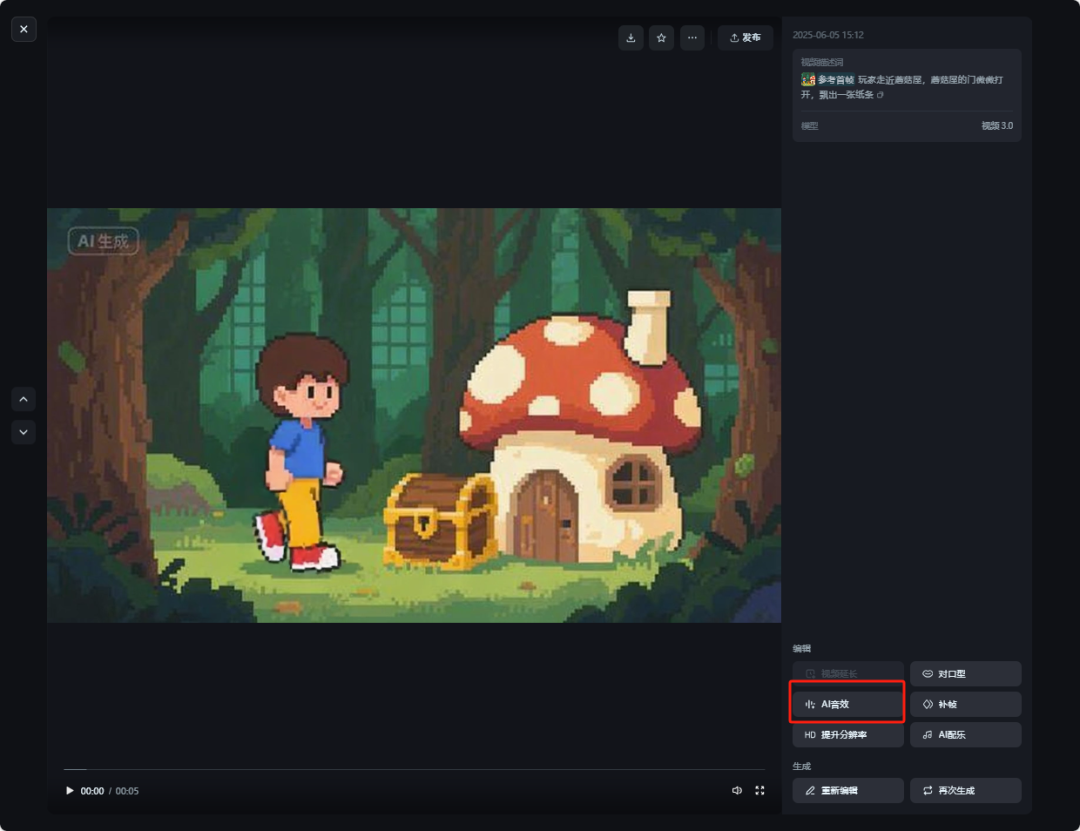Go to previous video with up chevron
Screen dimensions: 1080x831
(x=24, y=399)
